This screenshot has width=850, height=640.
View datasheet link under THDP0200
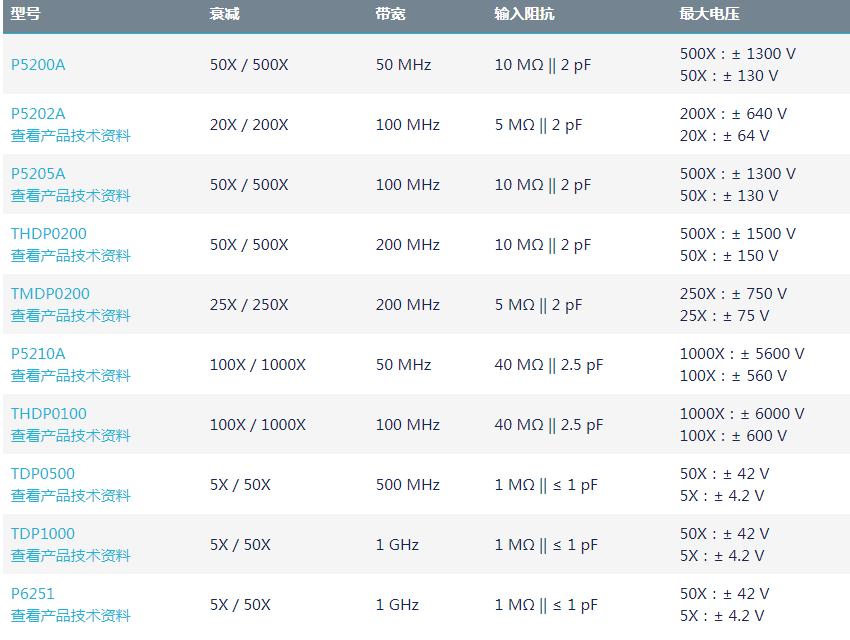tap(70, 256)
